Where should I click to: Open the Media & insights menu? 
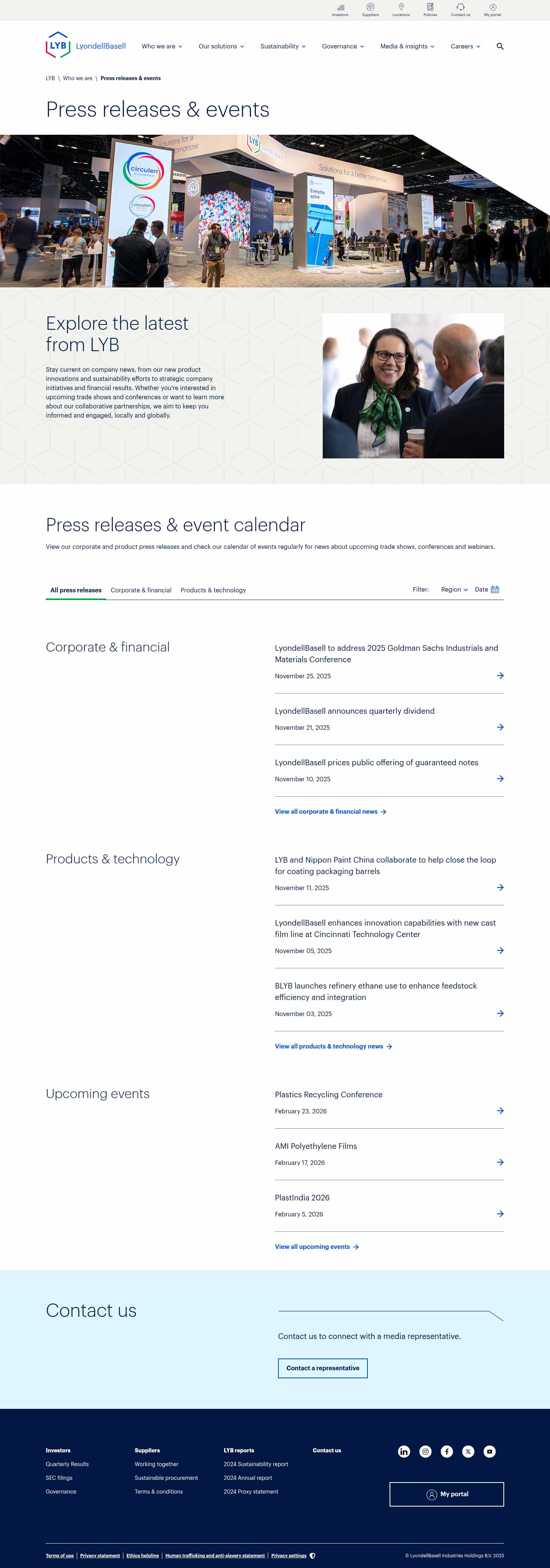407,46
